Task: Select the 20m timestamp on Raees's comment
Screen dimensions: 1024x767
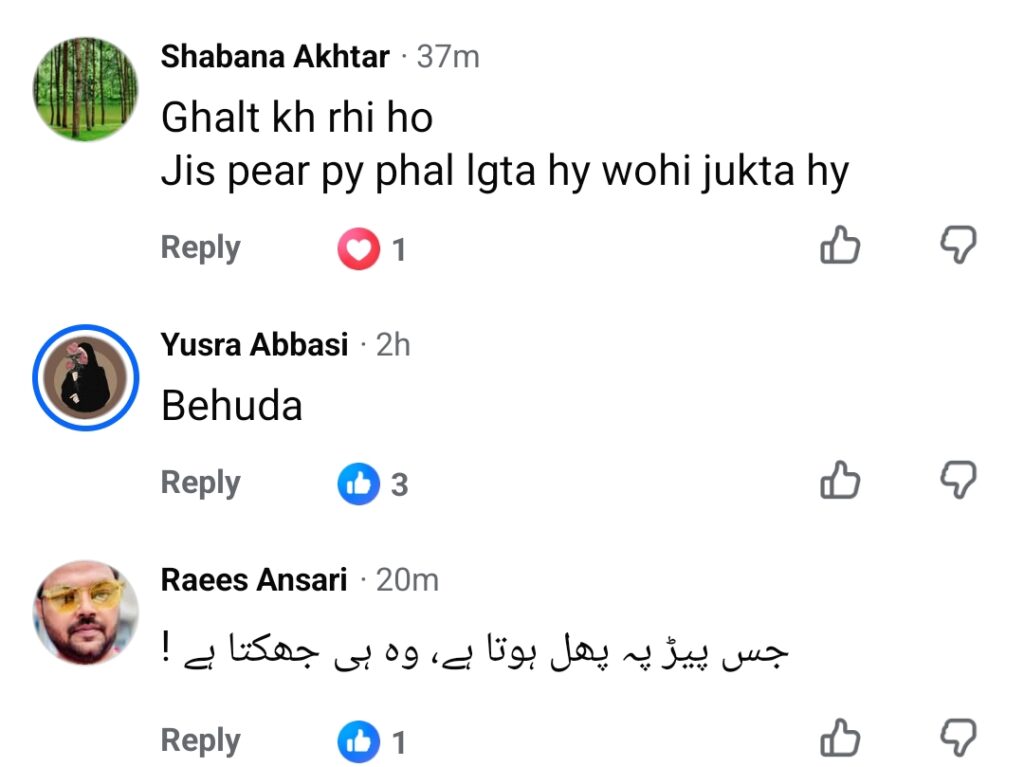Action: (x=407, y=580)
